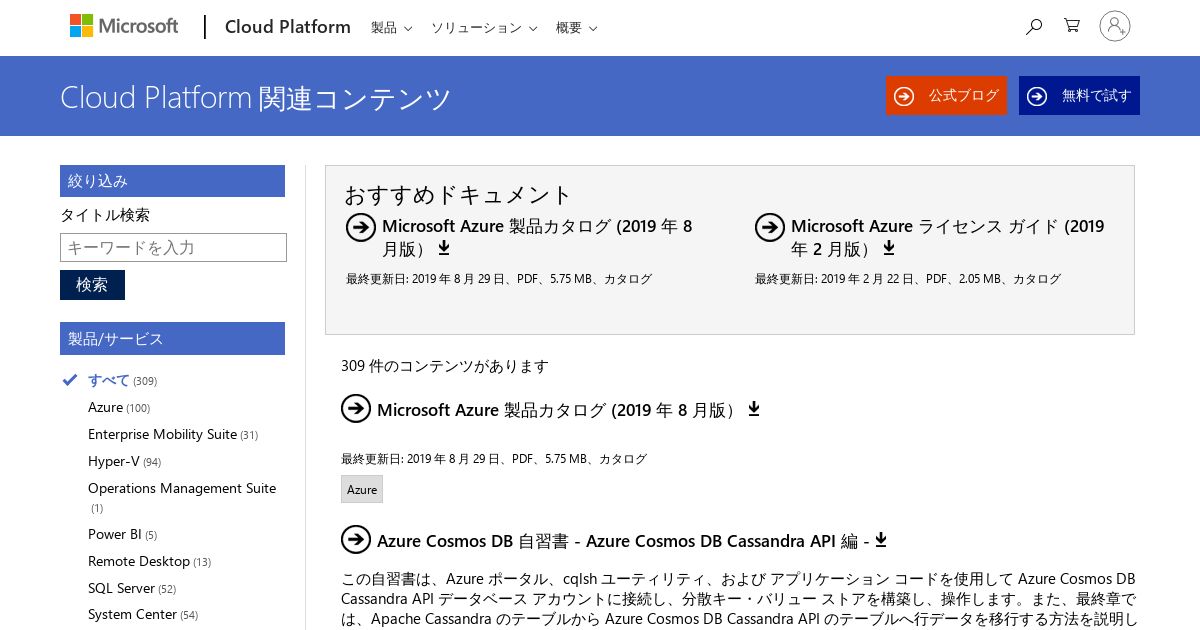Filter by SQL Server (52)
Image resolution: width=1200 pixels, height=630 pixels.
point(132,588)
